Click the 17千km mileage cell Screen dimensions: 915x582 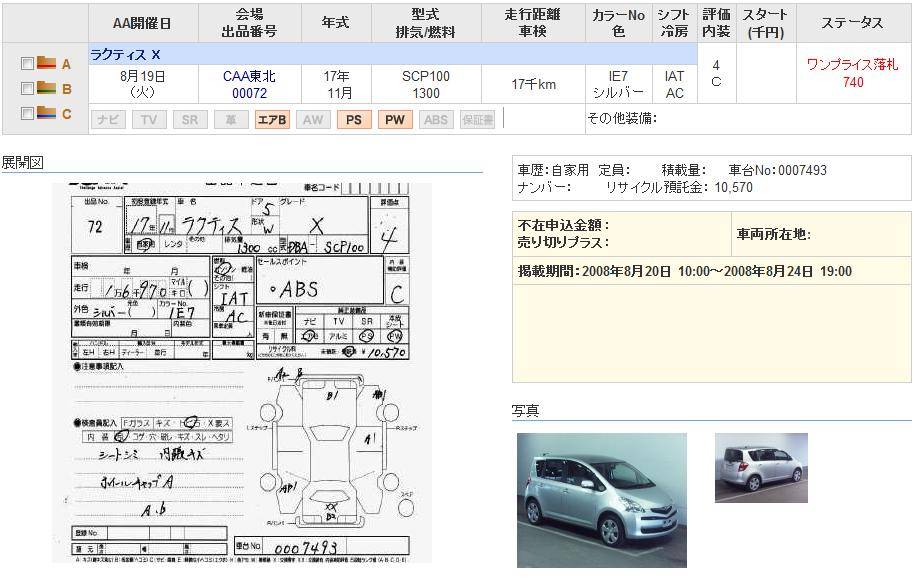coord(533,85)
